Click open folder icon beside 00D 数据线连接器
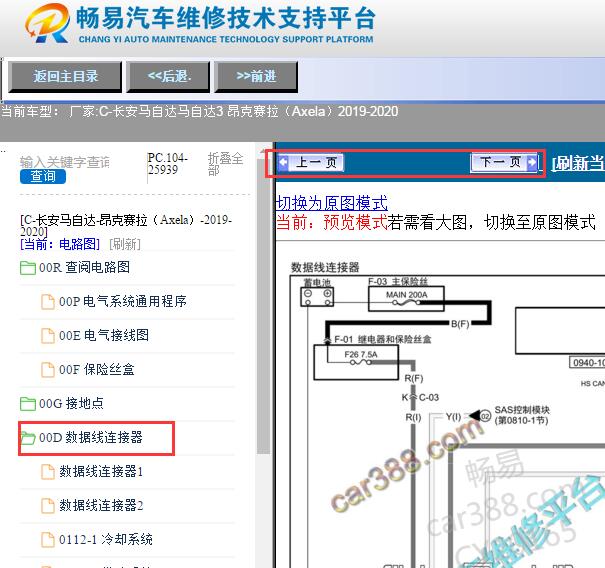The image size is (605, 568). 28,438
